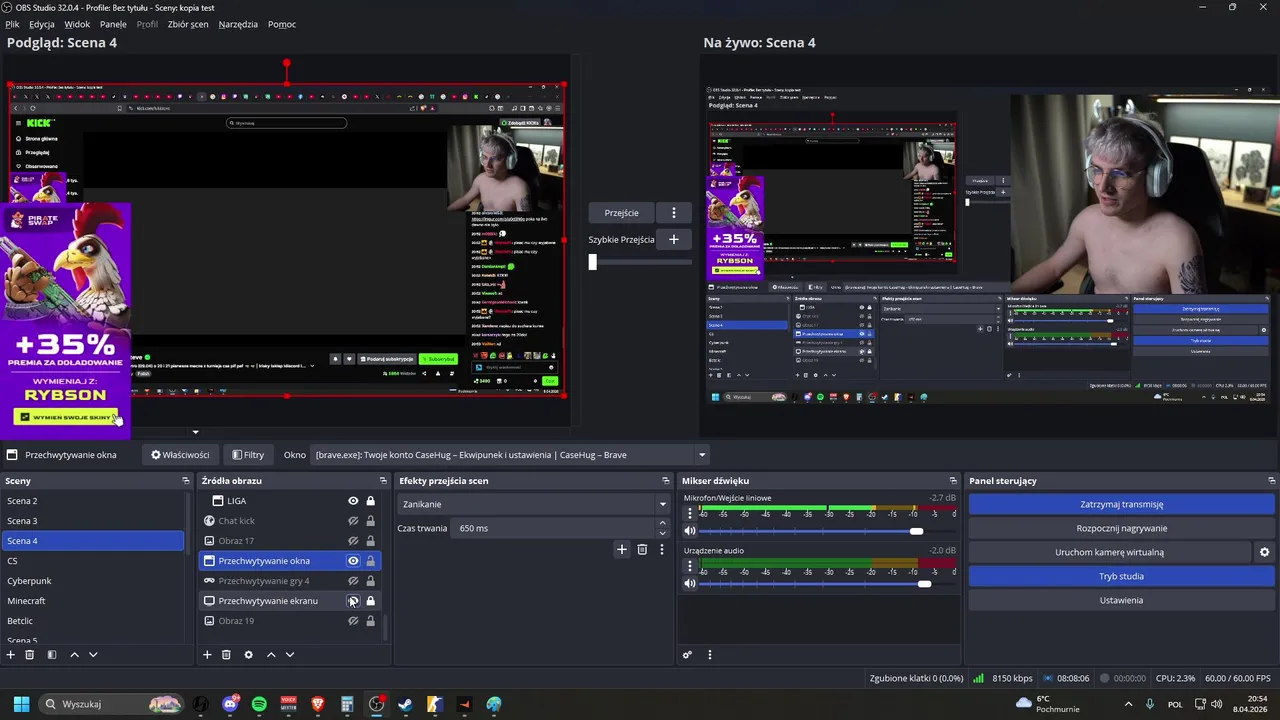The width and height of the screenshot is (1280, 720).
Task: Add a new source in Źródła obrazu
Action: [207, 655]
